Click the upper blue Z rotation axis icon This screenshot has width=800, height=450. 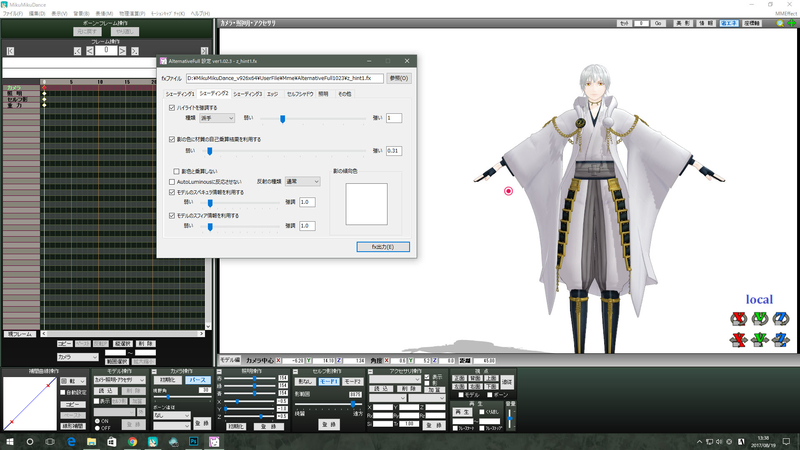781,319
